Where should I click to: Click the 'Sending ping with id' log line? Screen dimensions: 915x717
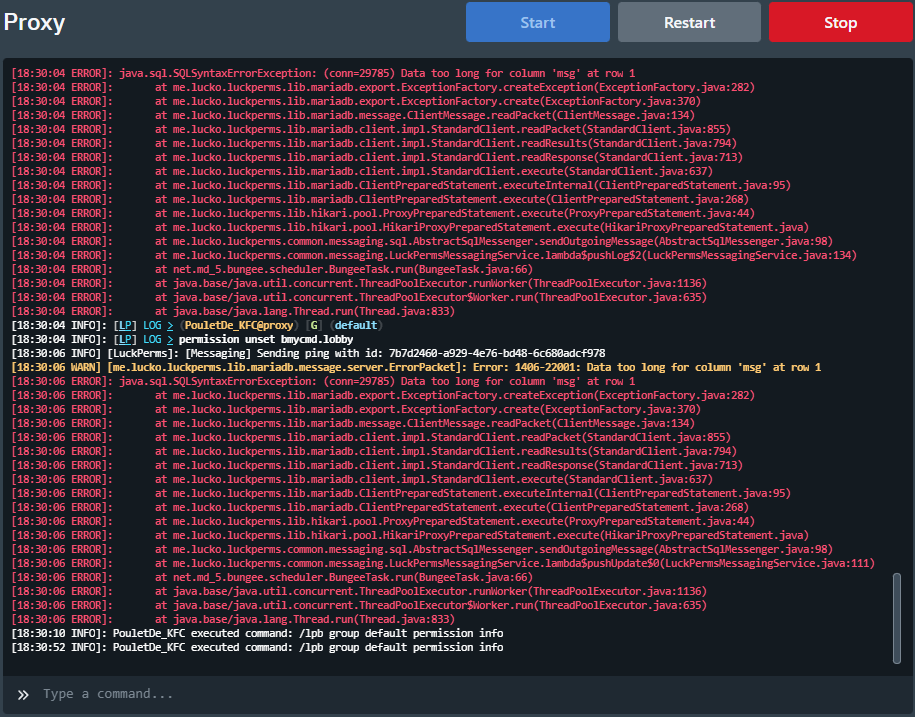coord(308,353)
